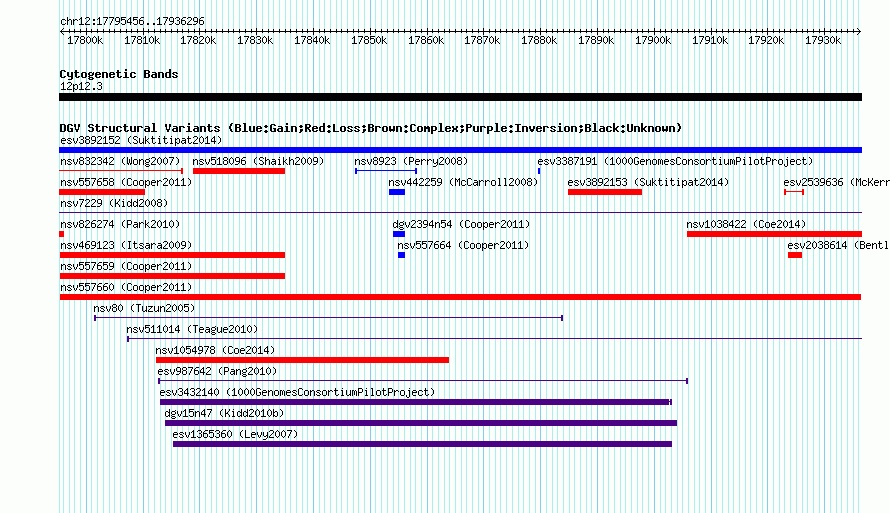Select the red nsv557659 loss bar

click(x=172, y=276)
